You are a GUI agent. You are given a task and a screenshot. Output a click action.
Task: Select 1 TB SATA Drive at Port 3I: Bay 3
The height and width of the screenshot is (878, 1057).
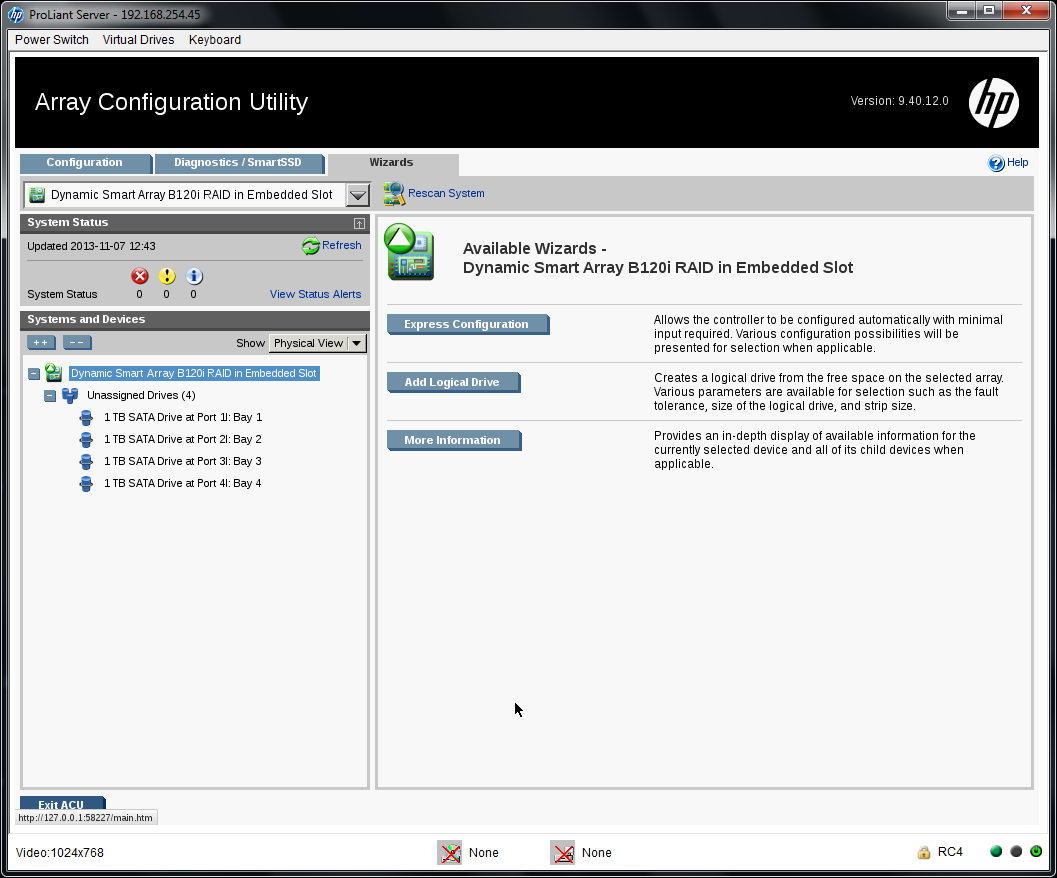click(183, 461)
